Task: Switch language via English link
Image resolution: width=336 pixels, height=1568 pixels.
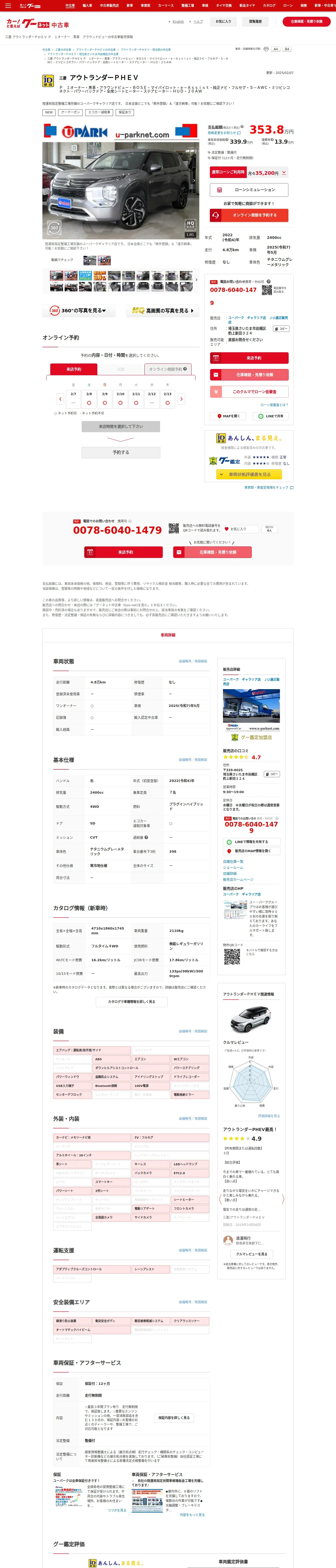Action: (178, 21)
